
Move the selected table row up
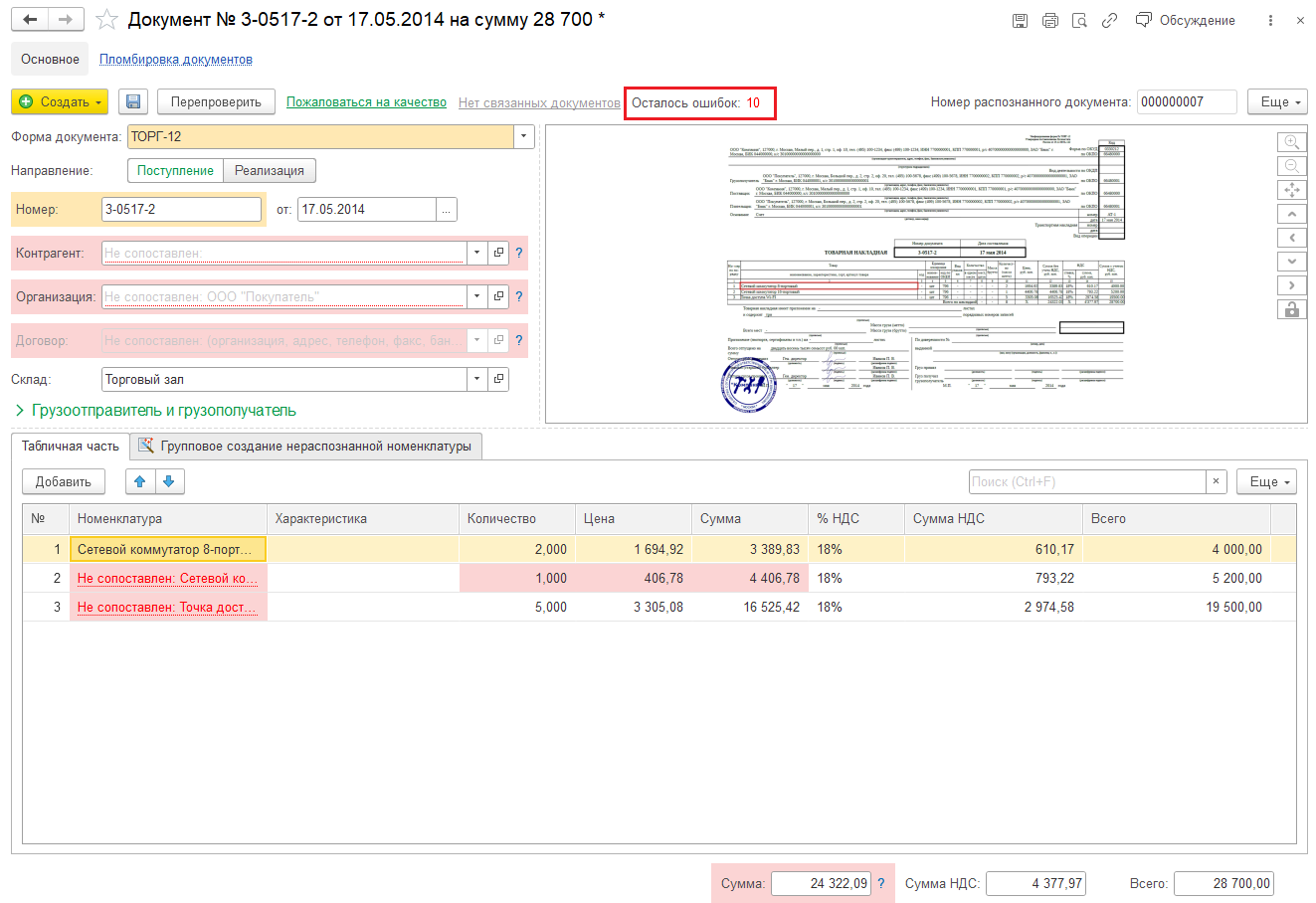click(140, 481)
